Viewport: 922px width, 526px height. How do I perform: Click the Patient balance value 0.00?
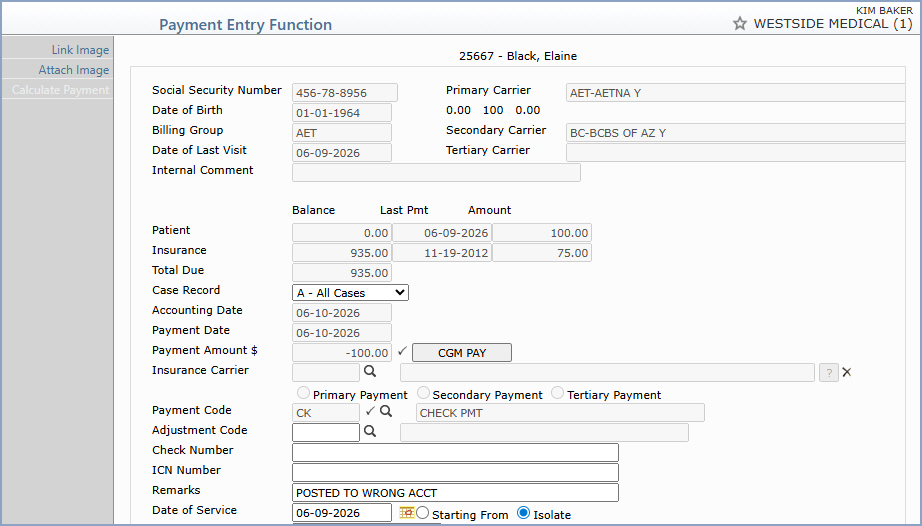point(342,233)
